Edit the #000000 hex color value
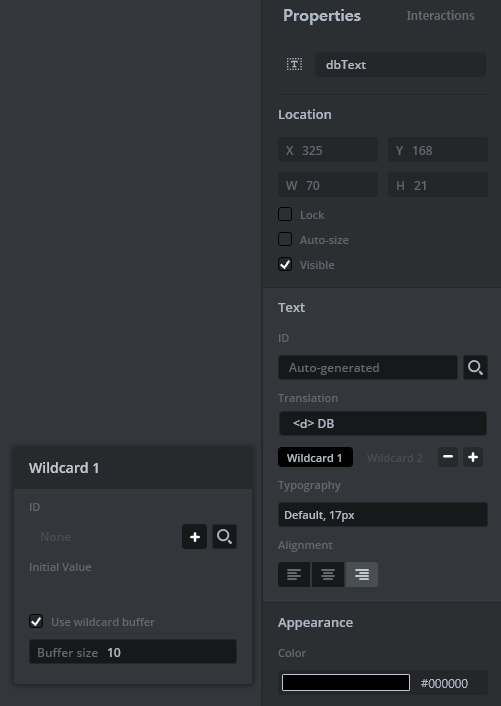Screen dimensions: 501x706 click(x=444, y=683)
